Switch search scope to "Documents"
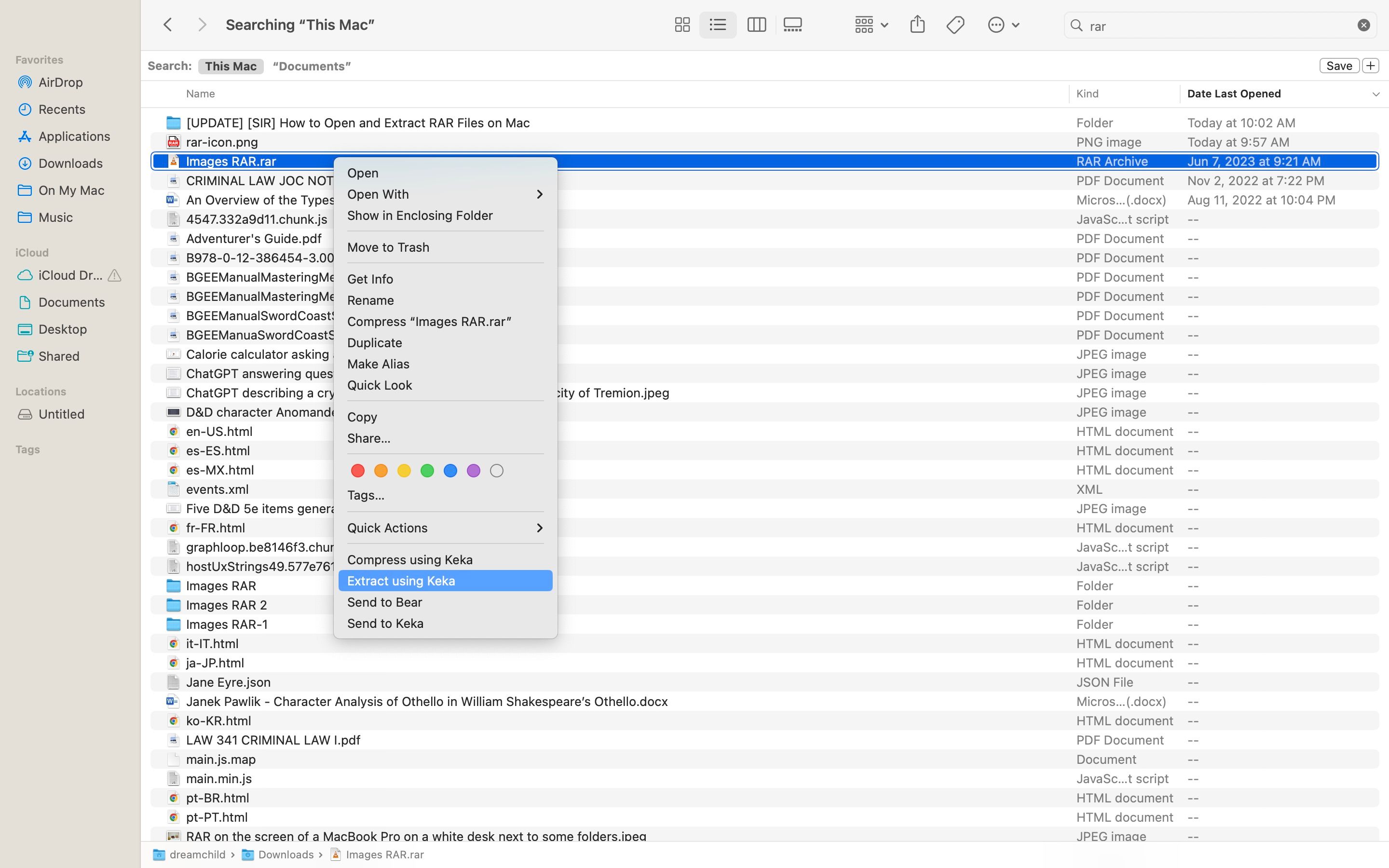1389x868 pixels. click(312, 66)
